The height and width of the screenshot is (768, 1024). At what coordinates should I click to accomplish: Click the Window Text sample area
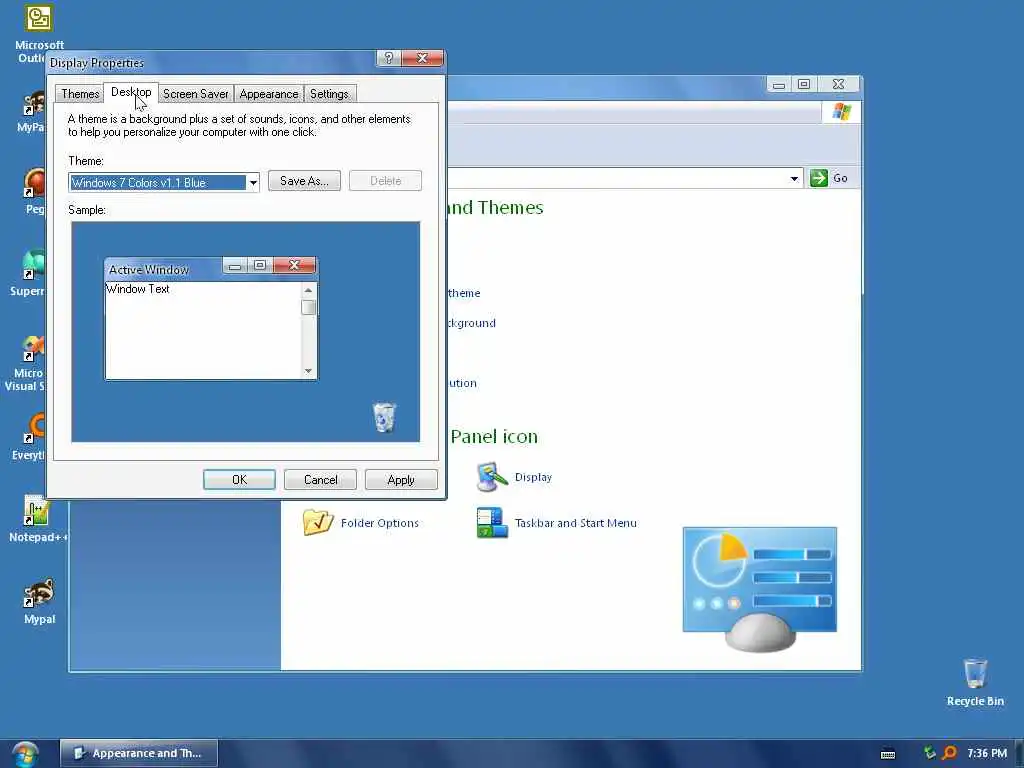203,330
